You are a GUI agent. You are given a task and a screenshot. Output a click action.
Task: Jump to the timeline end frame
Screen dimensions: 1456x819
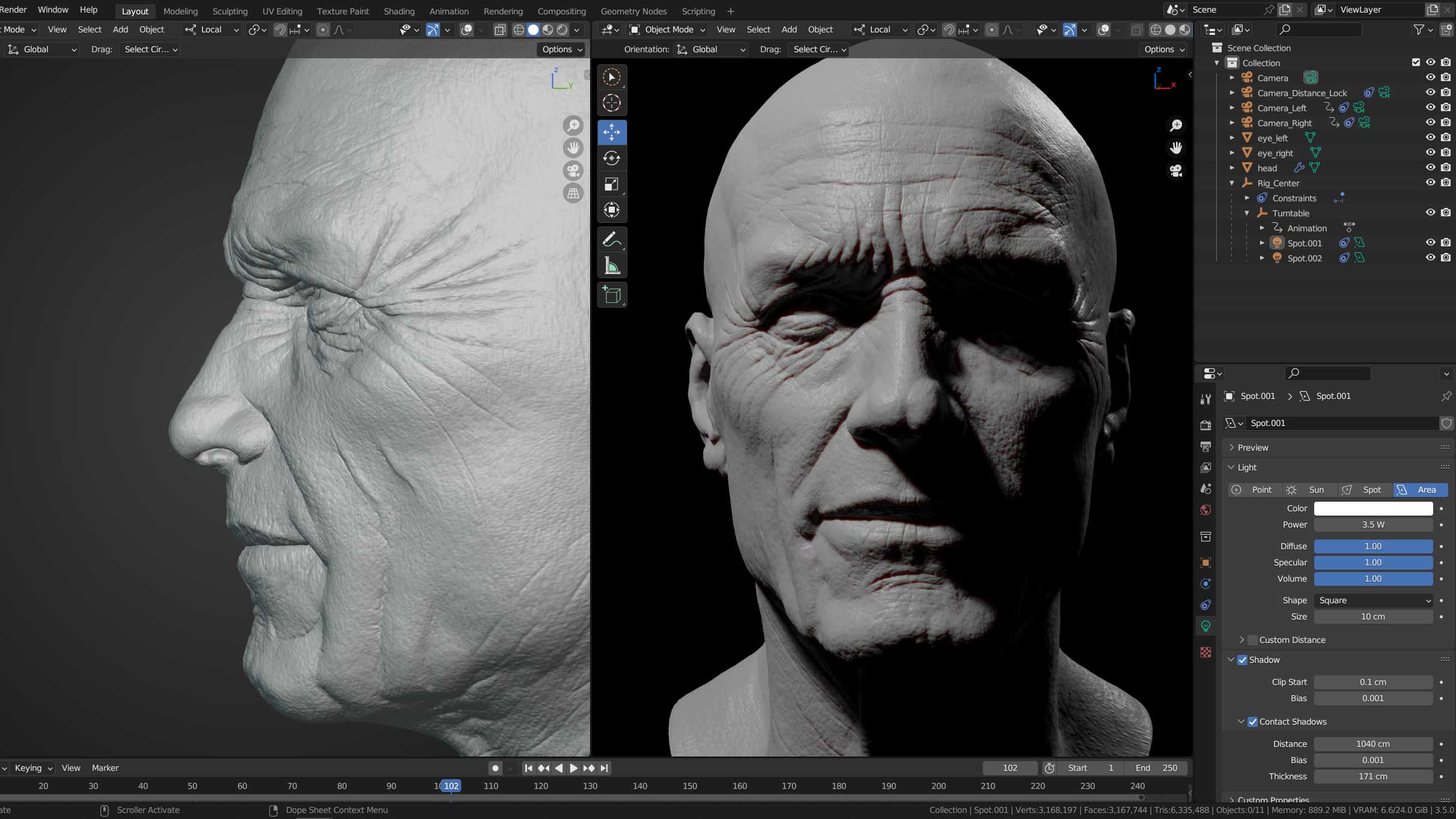pyautogui.click(x=605, y=768)
